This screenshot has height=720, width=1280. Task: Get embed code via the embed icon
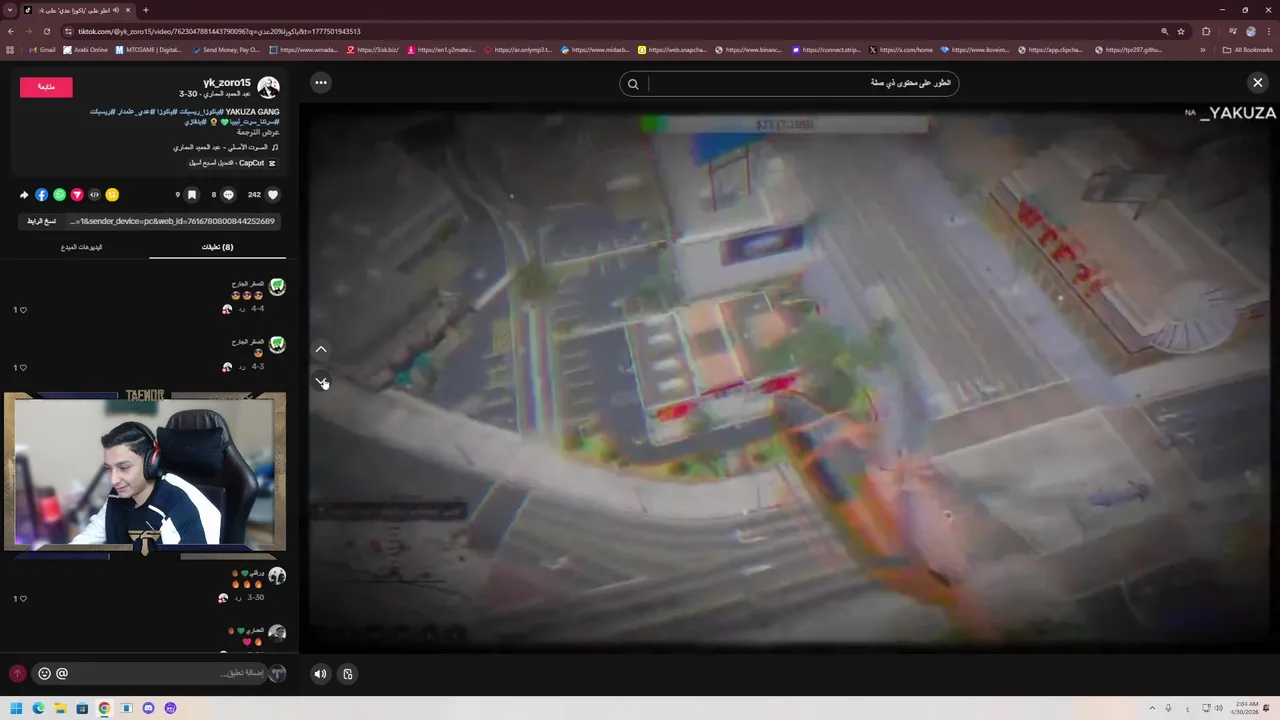[x=94, y=195]
